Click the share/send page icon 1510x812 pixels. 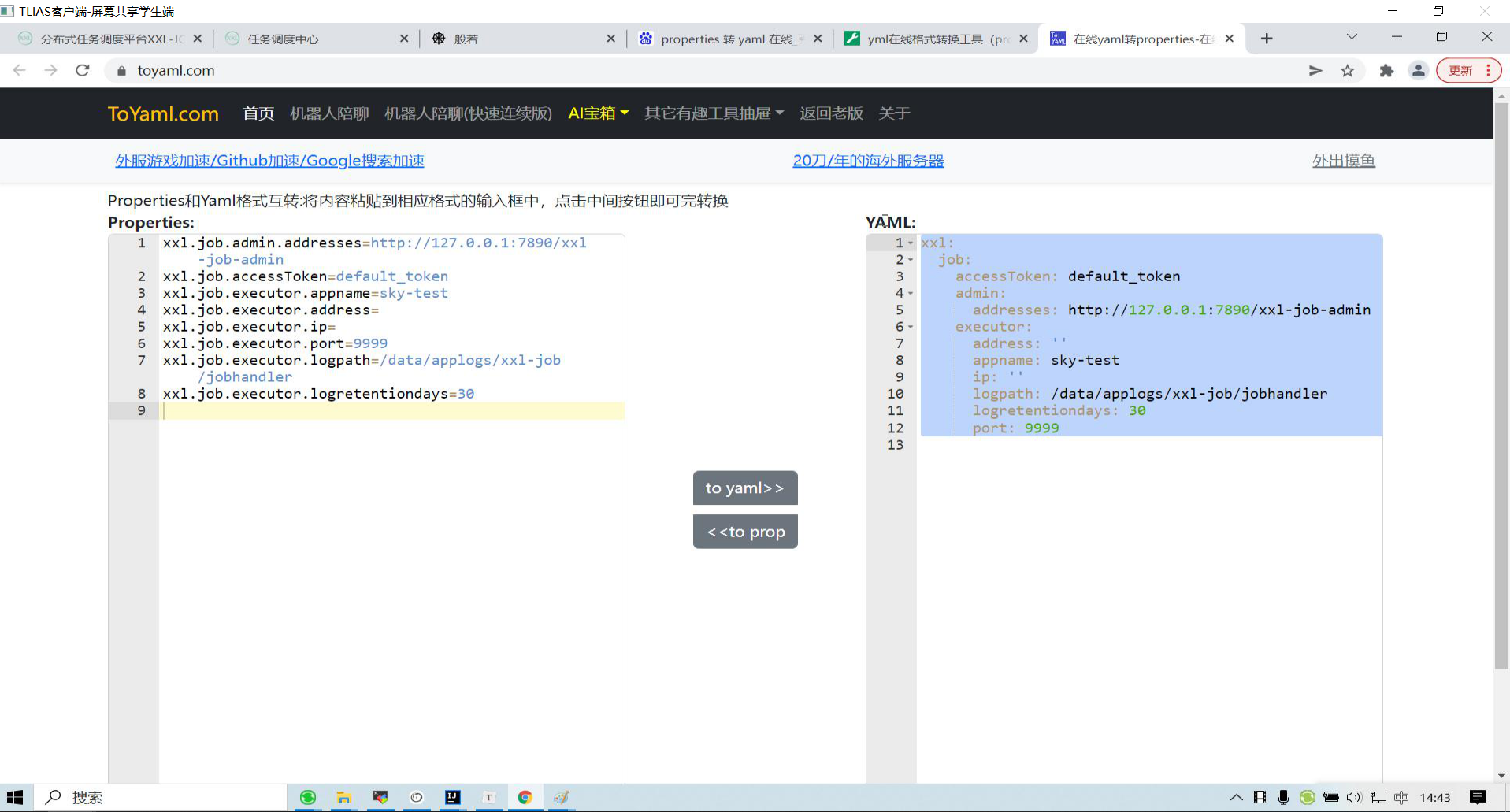tap(1315, 70)
